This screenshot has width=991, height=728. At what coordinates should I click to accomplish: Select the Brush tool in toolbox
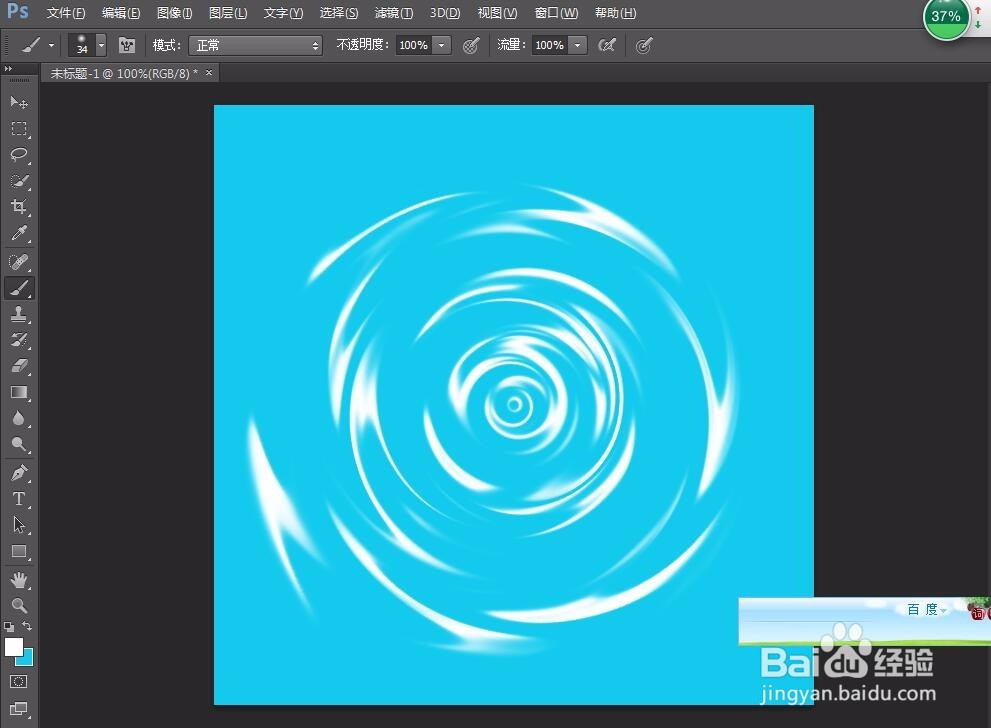click(19, 288)
